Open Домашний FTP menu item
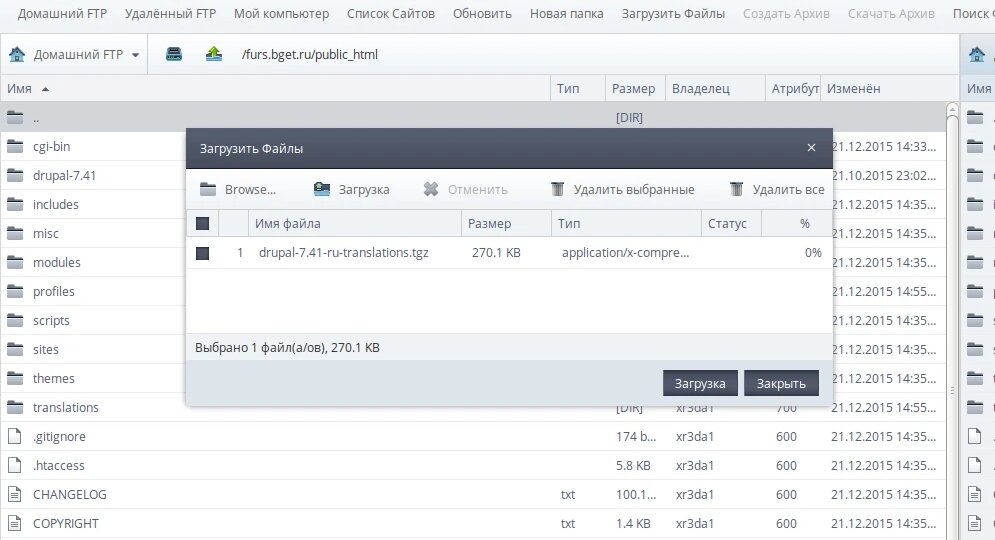This screenshot has width=995, height=540. [x=62, y=13]
